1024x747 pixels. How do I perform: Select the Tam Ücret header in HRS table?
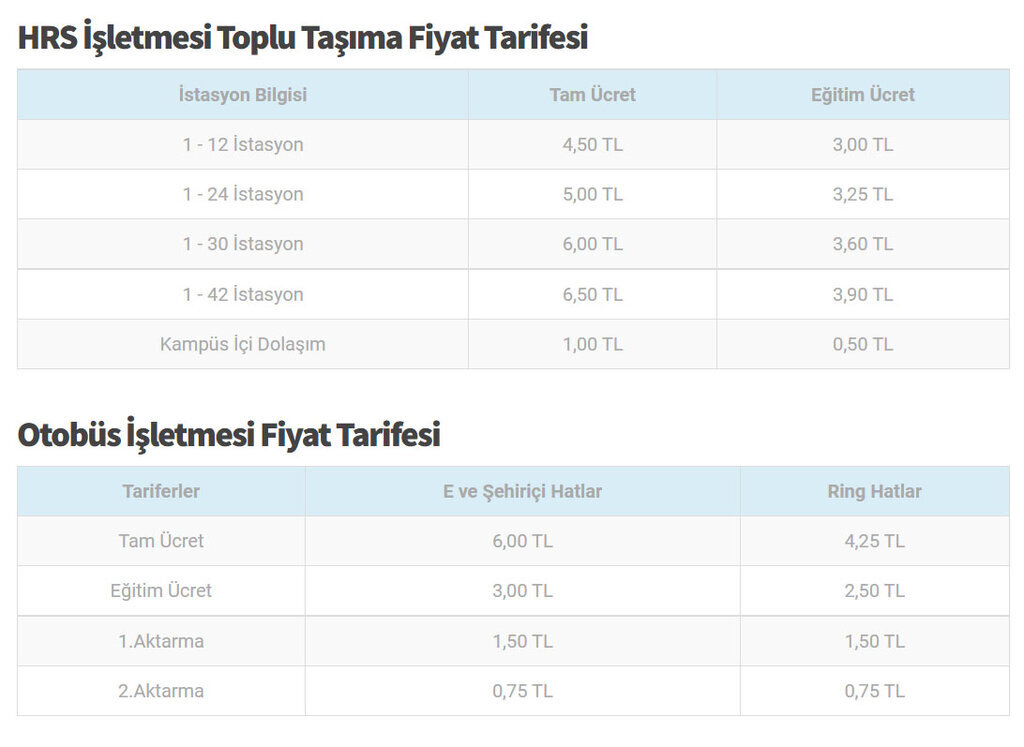592,95
